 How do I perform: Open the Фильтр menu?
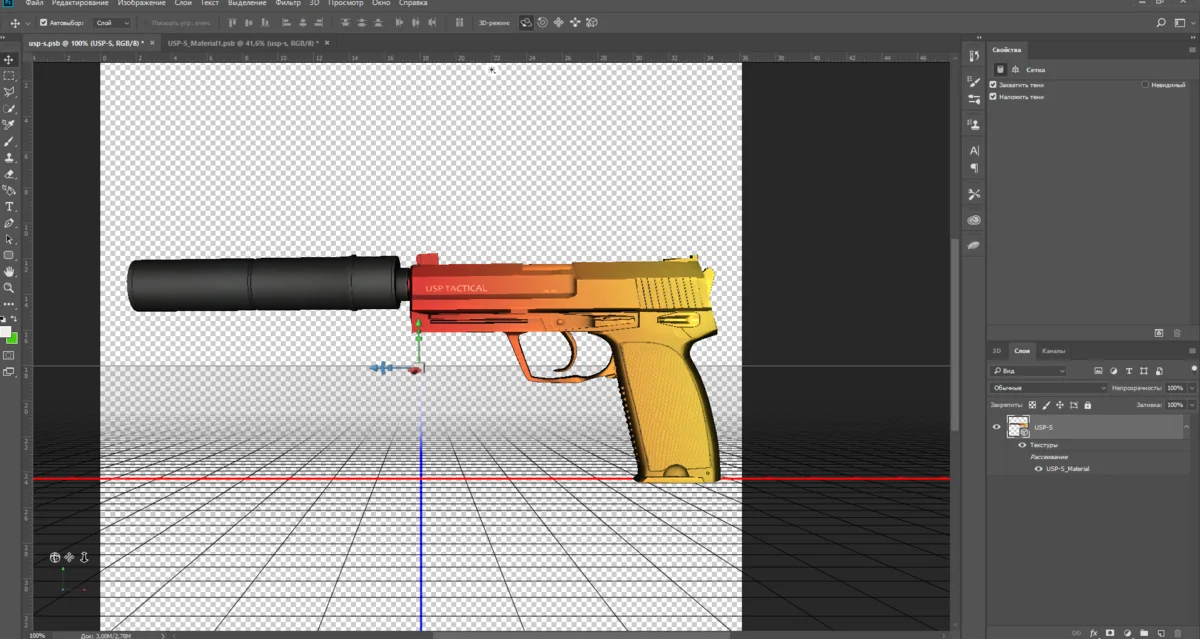[288, 4]
